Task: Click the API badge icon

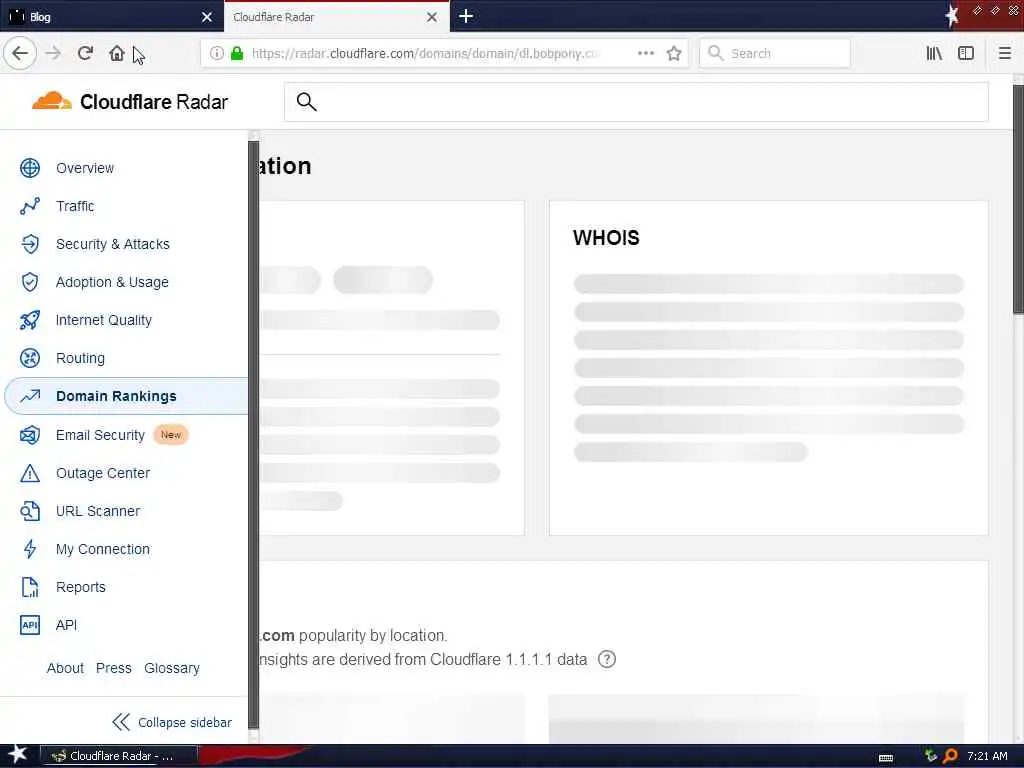Action: [29, 625]
